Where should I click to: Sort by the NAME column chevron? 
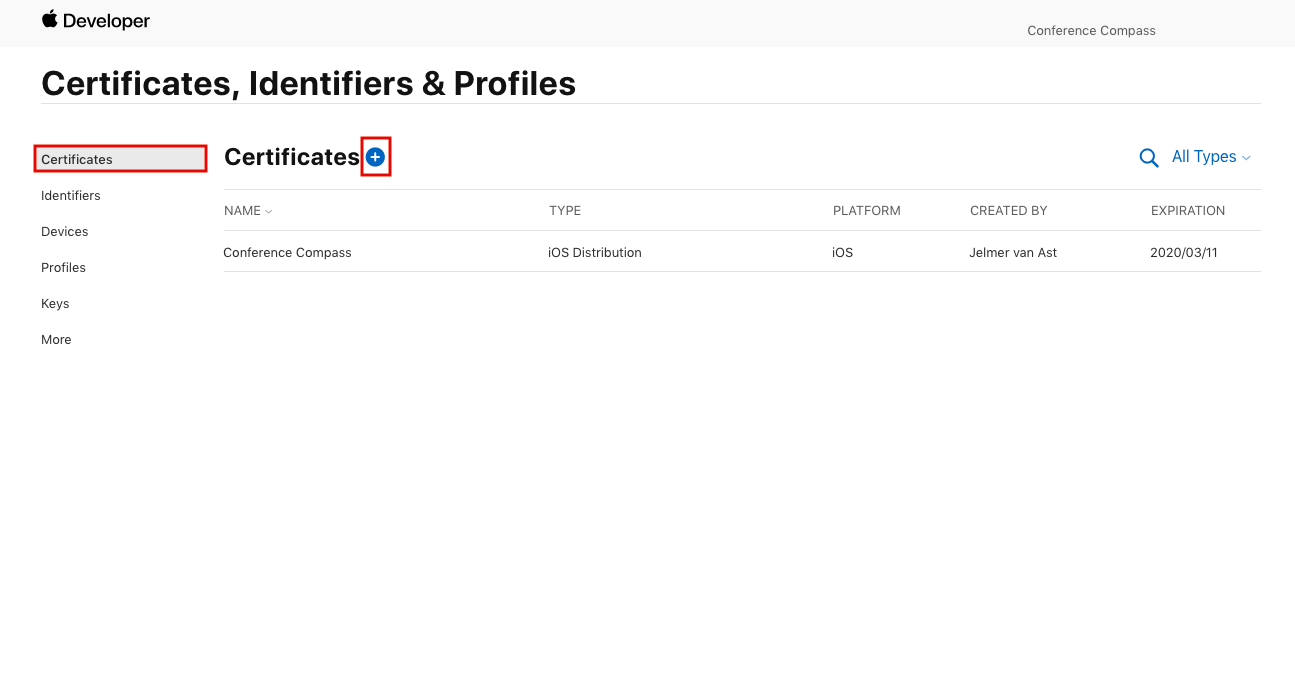pyautogui.click(x=268, y=212)
